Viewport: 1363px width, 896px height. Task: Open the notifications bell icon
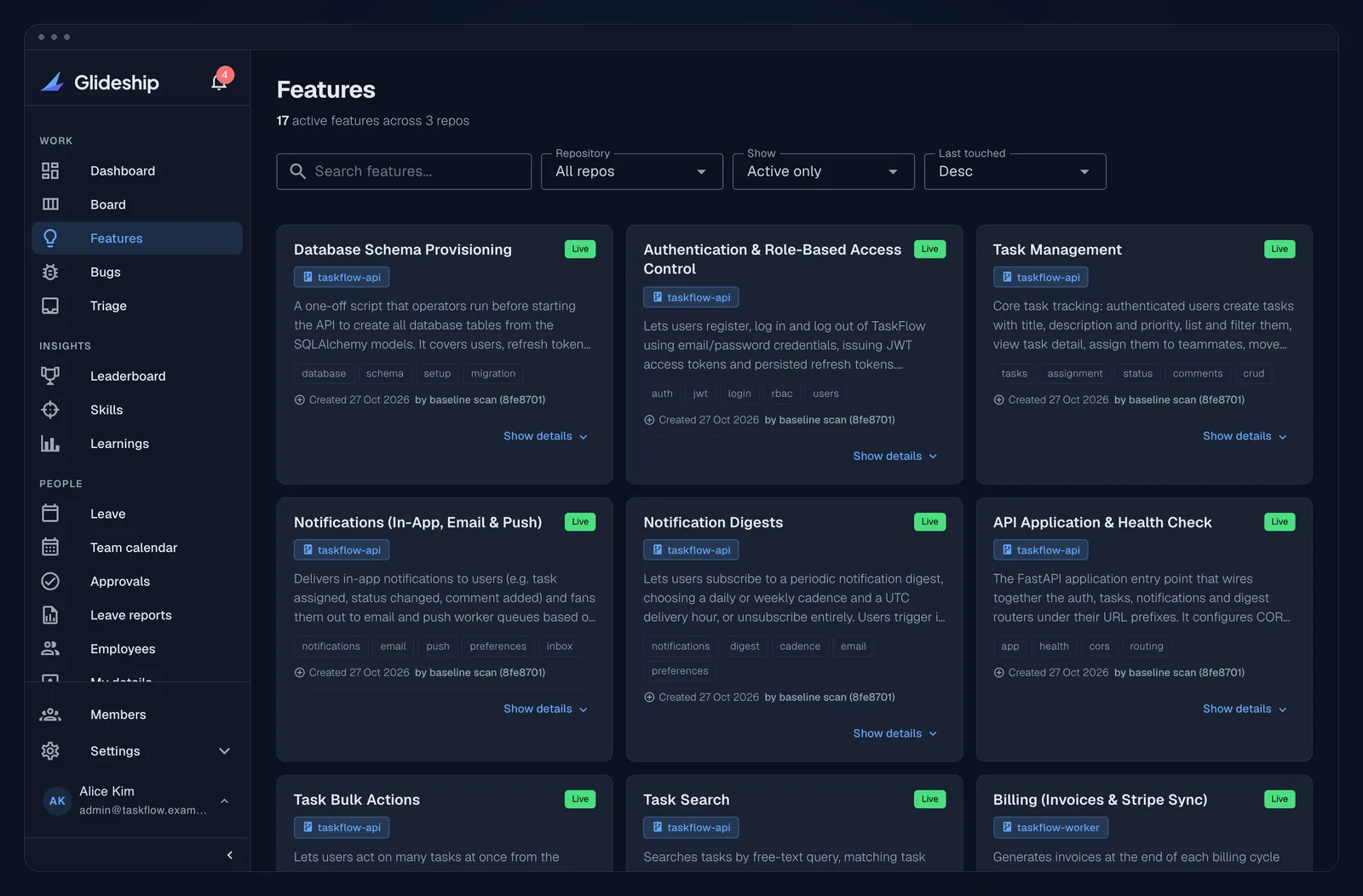coord(219,82)
